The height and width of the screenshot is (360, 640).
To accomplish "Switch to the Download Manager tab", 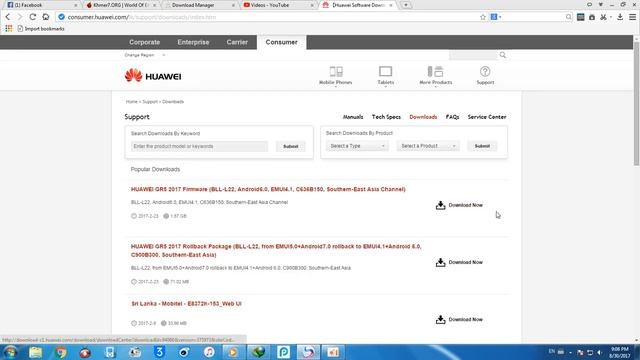I will pyautogui.click(x=199, y=5).
